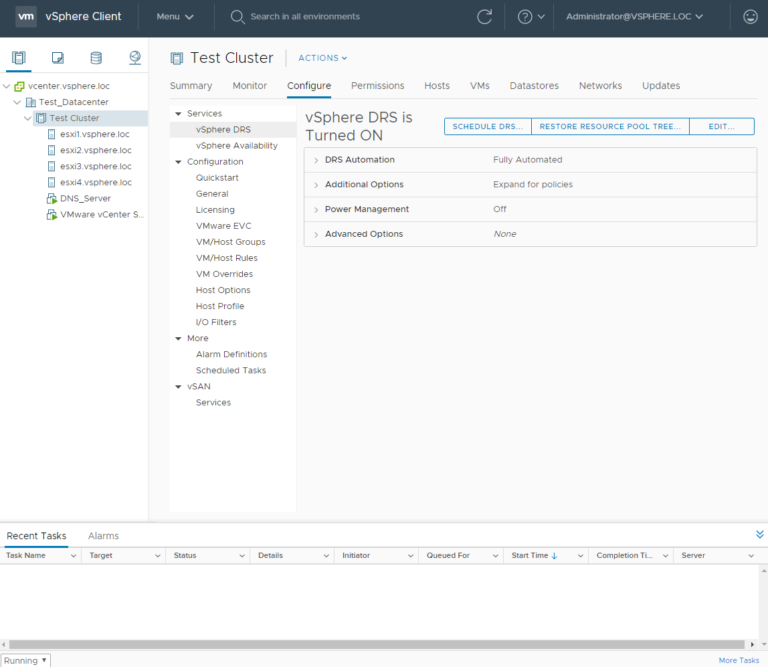
Task: Collapse Test_Datacenter tree node
Action: (x=17, y=102)
